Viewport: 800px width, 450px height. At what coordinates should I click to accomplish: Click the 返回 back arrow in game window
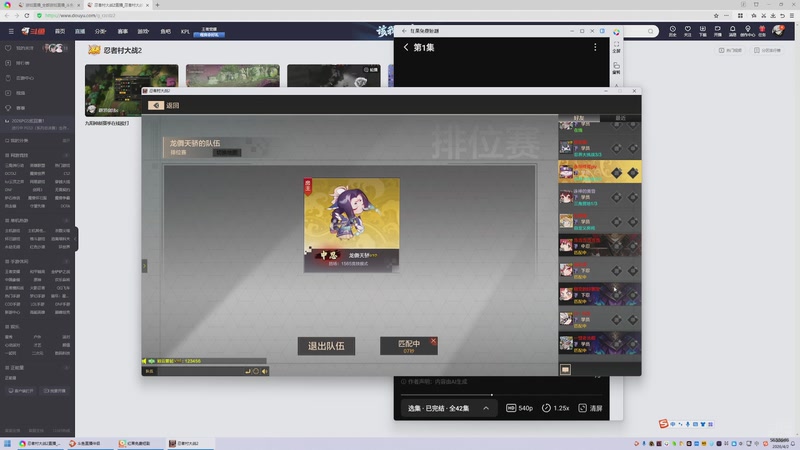coord(156,105)
